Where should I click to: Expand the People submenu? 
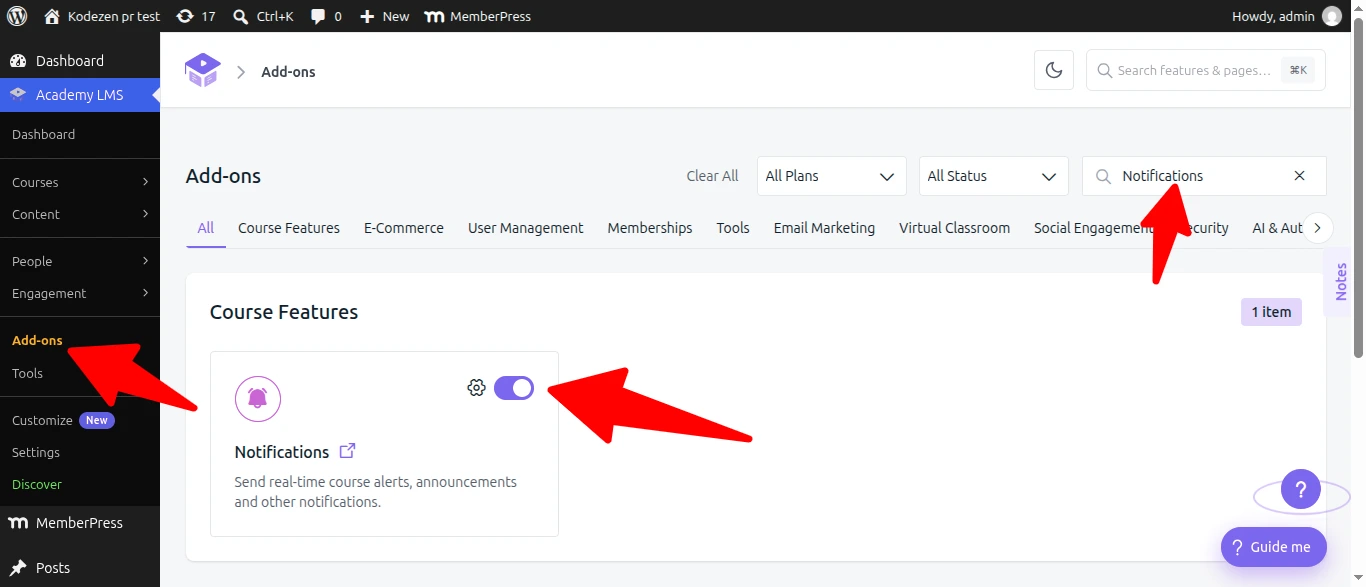[80, 261]
